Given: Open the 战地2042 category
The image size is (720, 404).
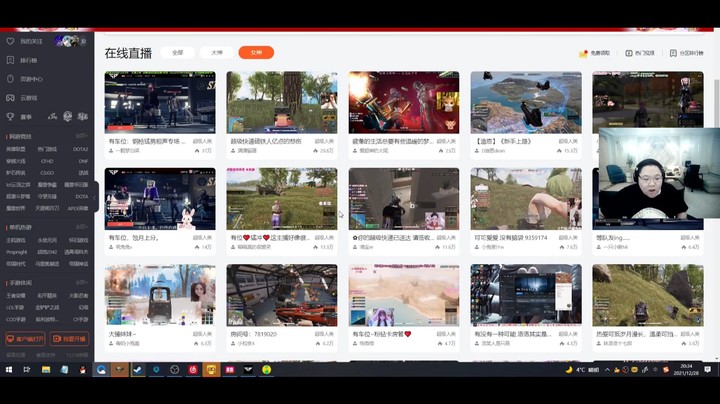Looking at the screenshot, I should pyautogui.click(x=47, y=252).
